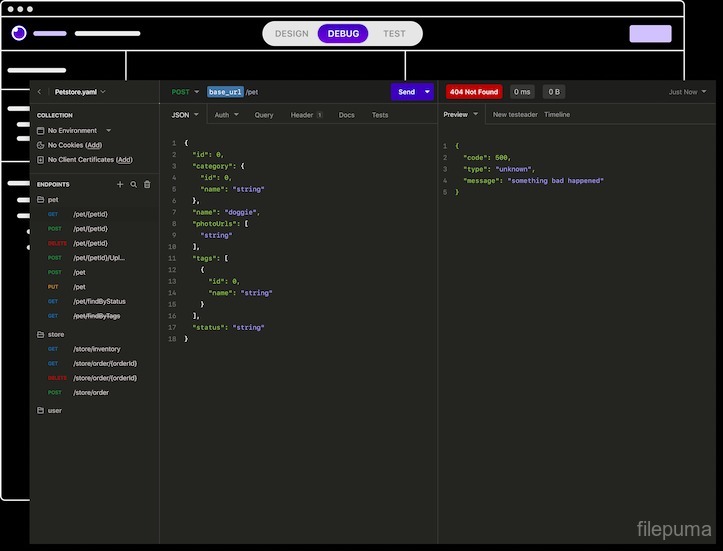The height and width of the screenshot is (551, 723).
Task: Click the base_url request URL field
Action: pyautogui.click(x=225, y=92)
